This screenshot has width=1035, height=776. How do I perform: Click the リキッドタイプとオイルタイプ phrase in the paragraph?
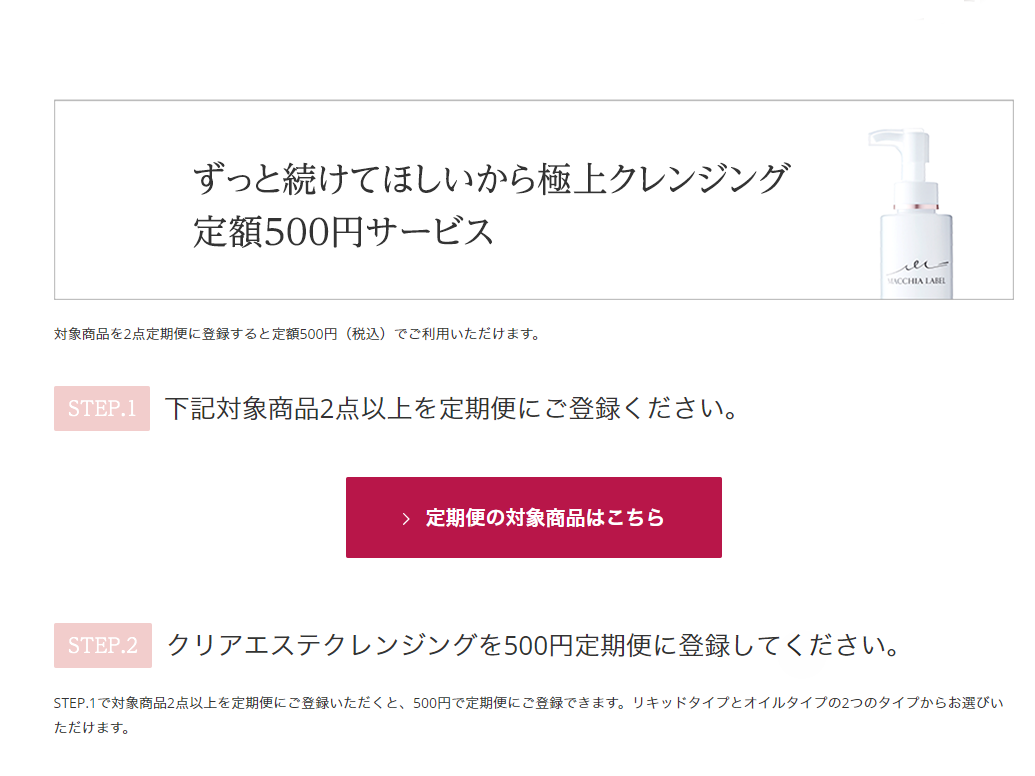729,703
